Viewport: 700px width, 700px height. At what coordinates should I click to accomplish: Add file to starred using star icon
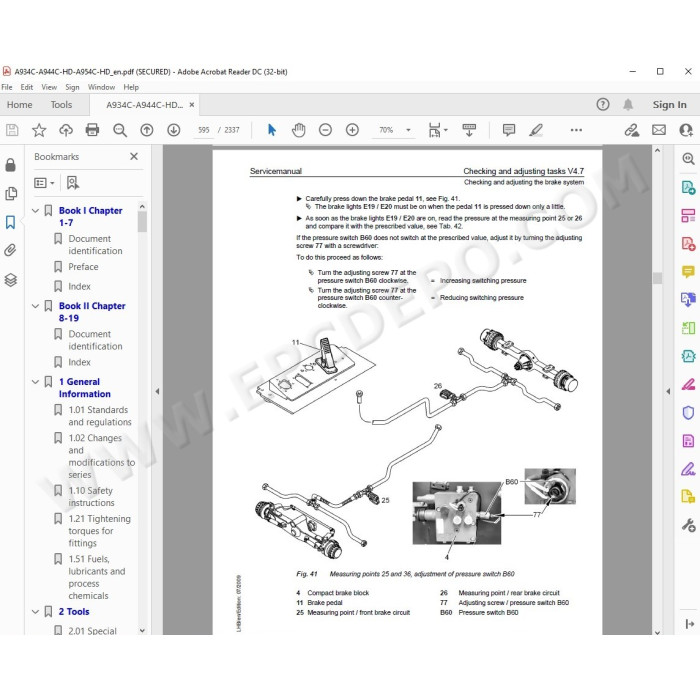[39, 130]
